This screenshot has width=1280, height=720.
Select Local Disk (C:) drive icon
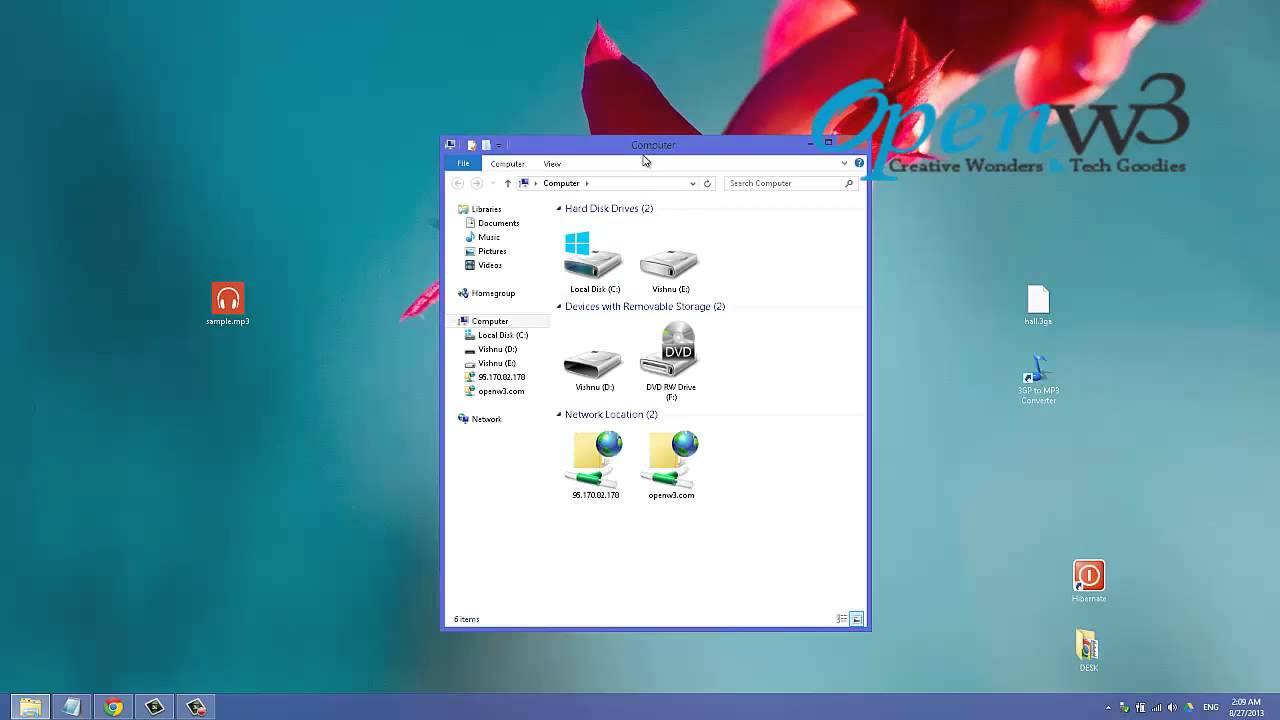click(x=594, y=262)
